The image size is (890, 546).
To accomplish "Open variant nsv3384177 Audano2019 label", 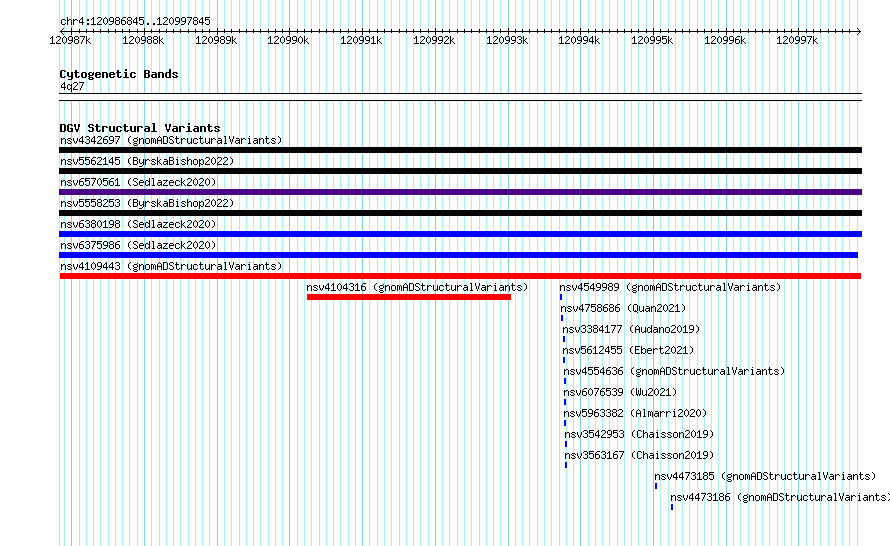I will tap(631, 329).
